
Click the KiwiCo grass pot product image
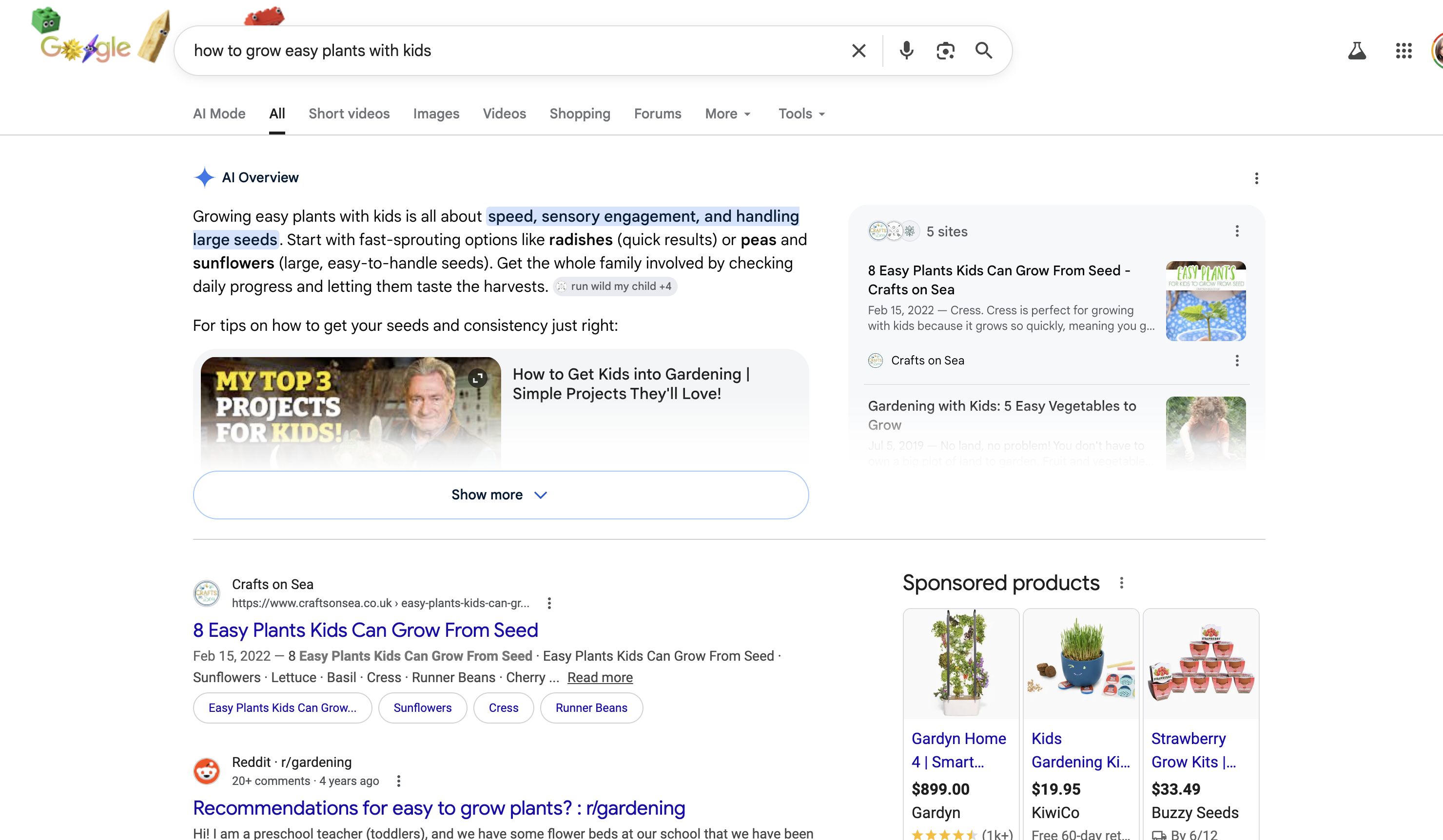coord(1080,664)
